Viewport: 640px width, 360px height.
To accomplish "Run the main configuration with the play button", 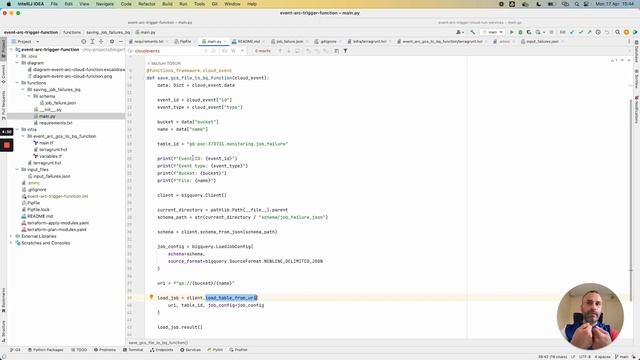I will [511, 32].
